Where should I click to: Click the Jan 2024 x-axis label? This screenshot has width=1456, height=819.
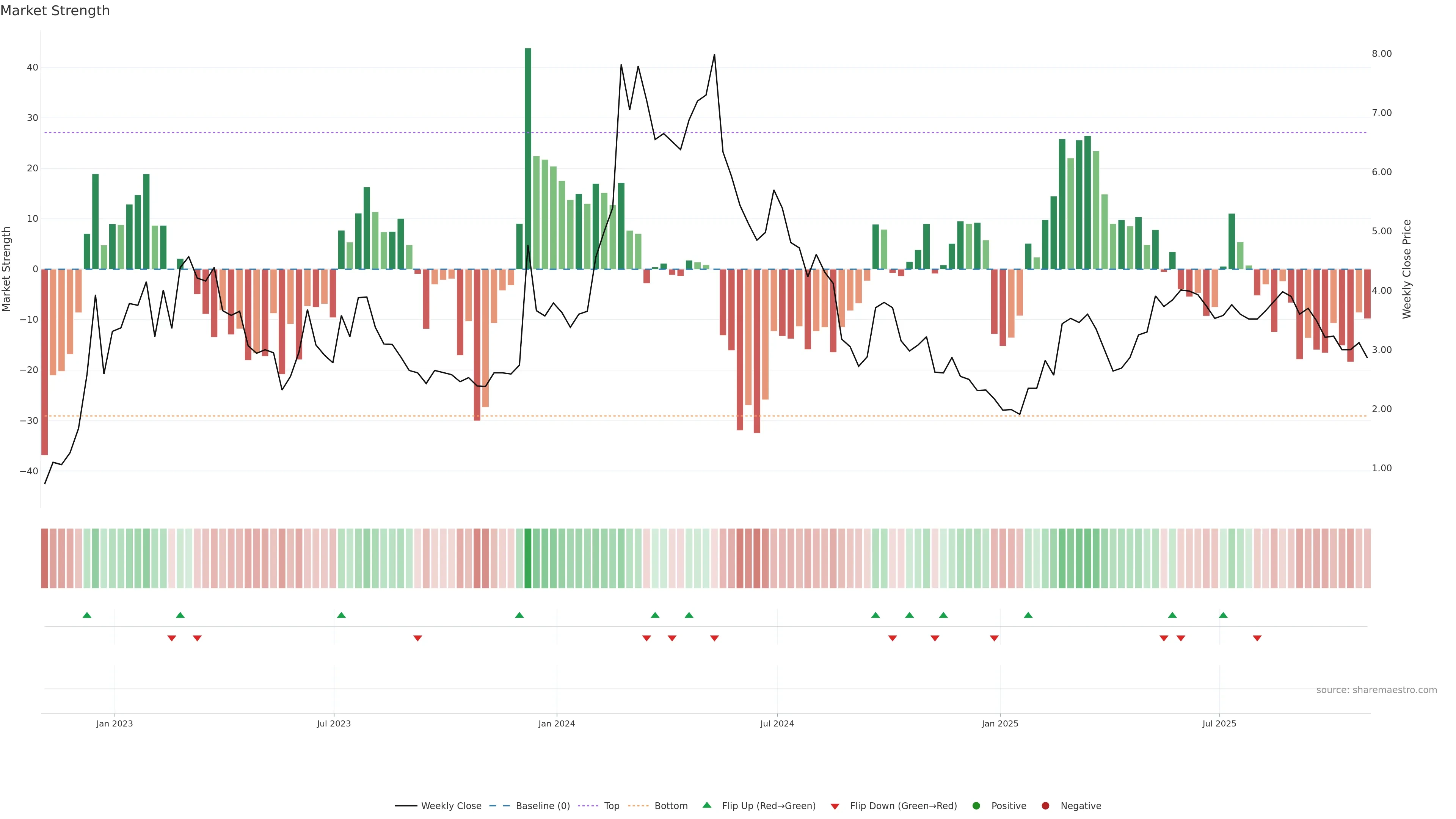[x=556, y=723]
